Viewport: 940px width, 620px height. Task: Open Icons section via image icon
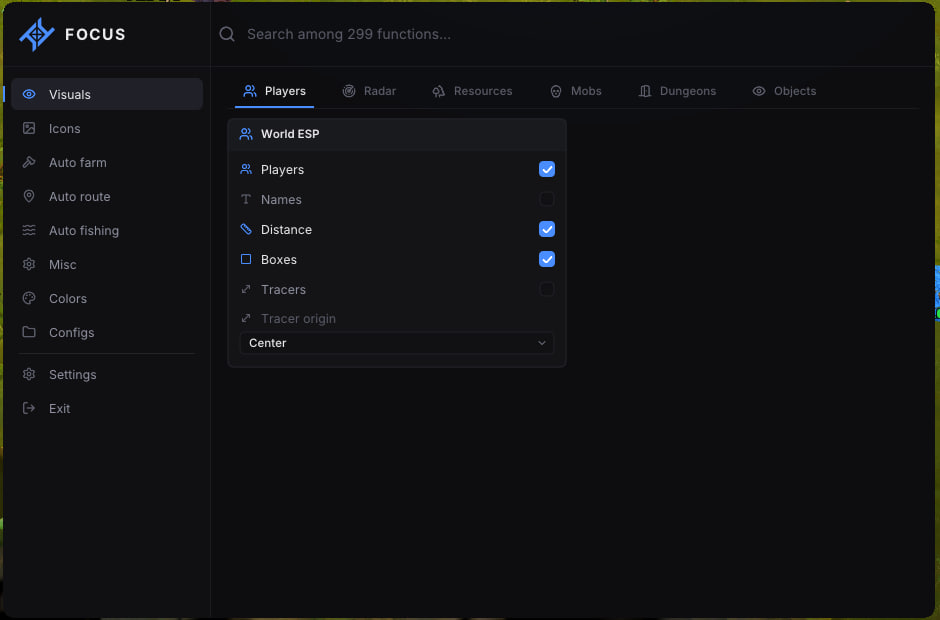[x=29, y=128]
